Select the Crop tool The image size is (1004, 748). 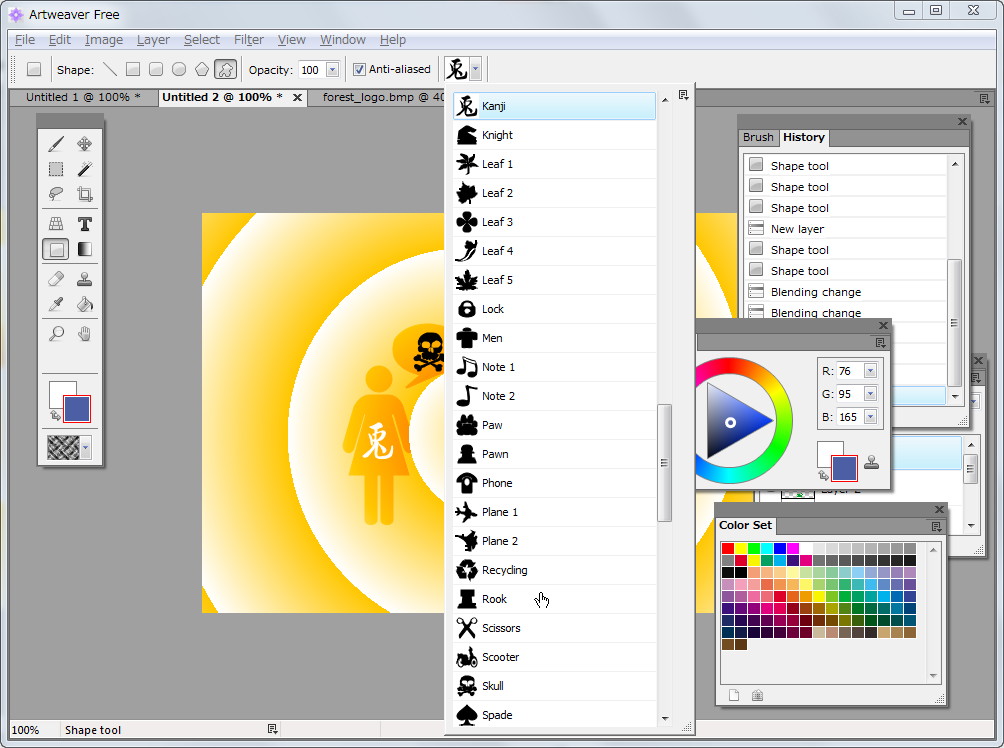click(x=84, y=193)
